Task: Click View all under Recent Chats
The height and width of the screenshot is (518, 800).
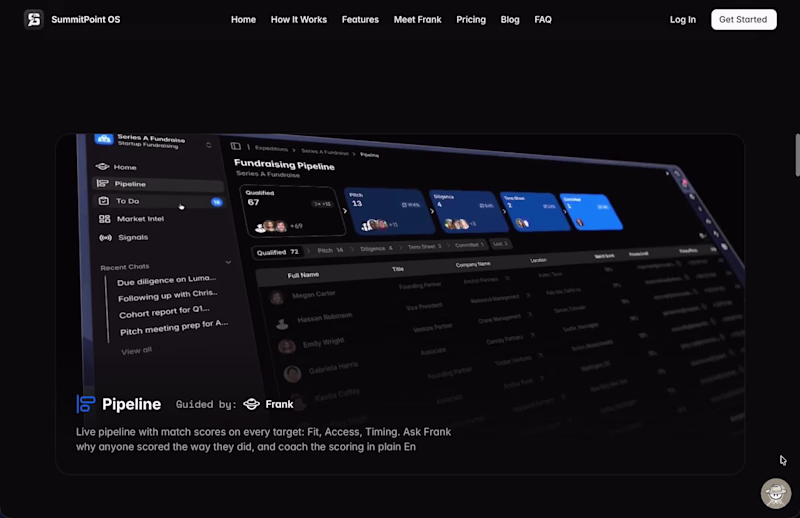Action: (136, 351)
